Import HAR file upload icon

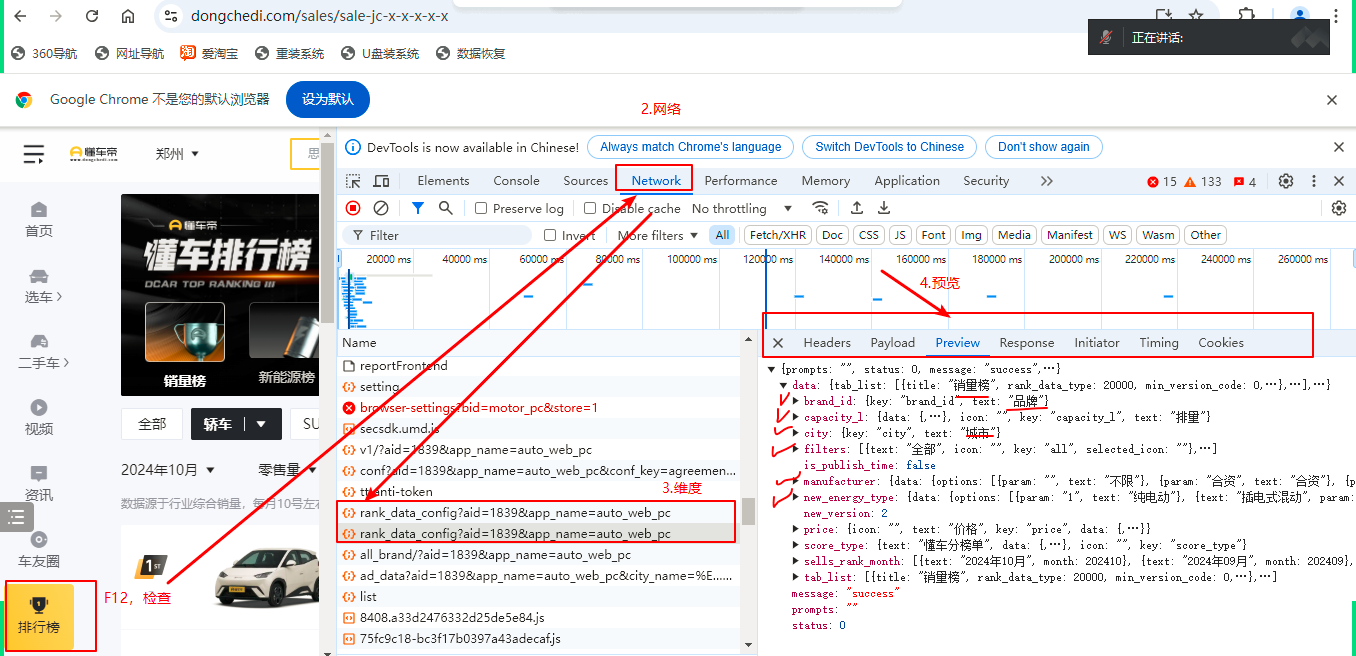(857, 208)
